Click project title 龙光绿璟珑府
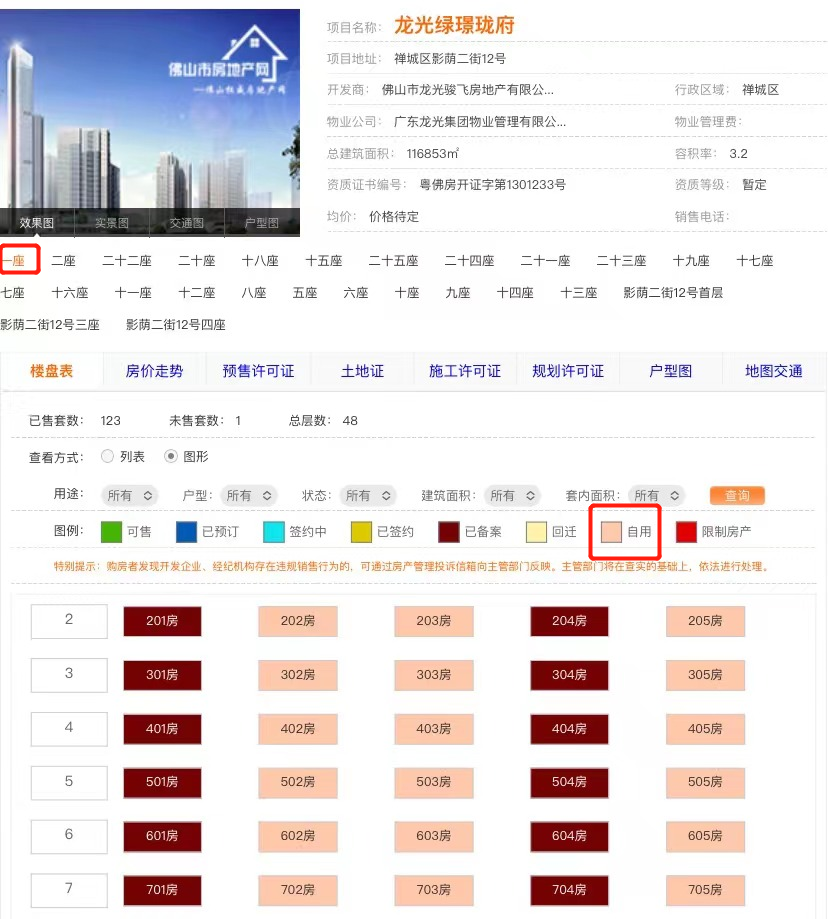 click(454, 25)
